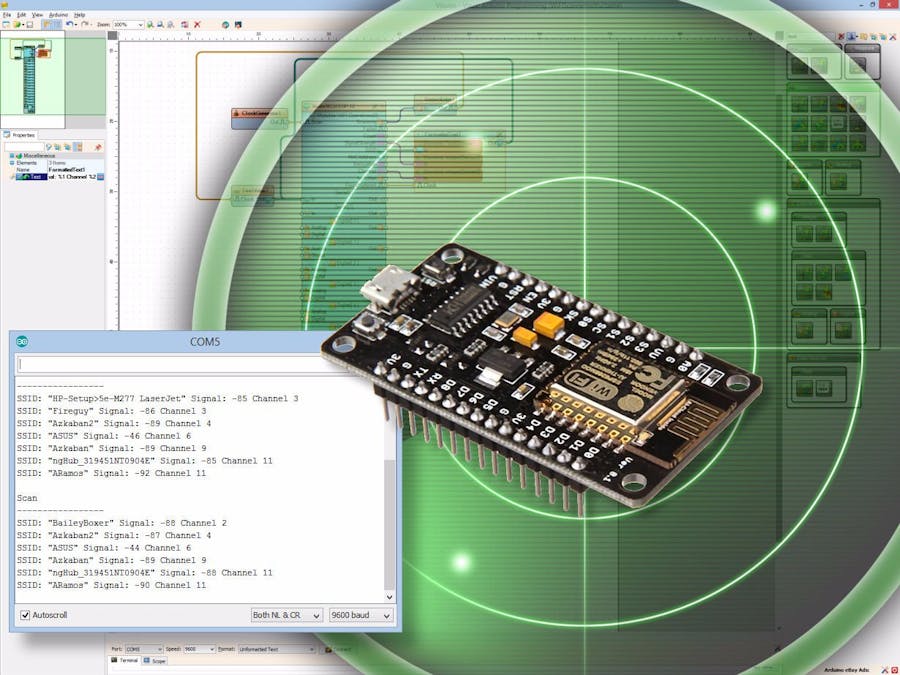Collapse the Elements group showing 3 Items

[11, 162]
